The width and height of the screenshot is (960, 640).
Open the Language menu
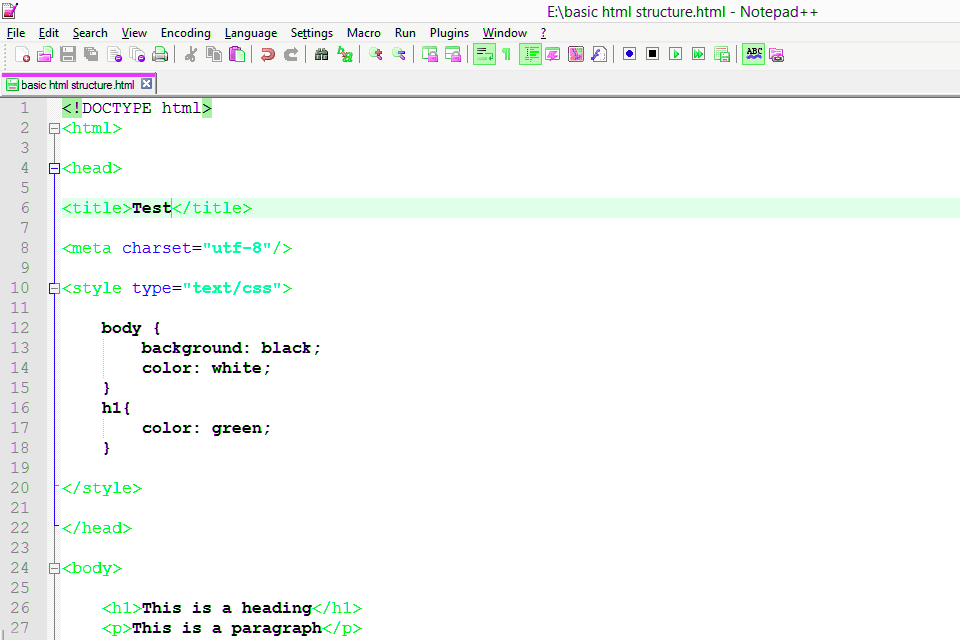[x=250, y=33]
